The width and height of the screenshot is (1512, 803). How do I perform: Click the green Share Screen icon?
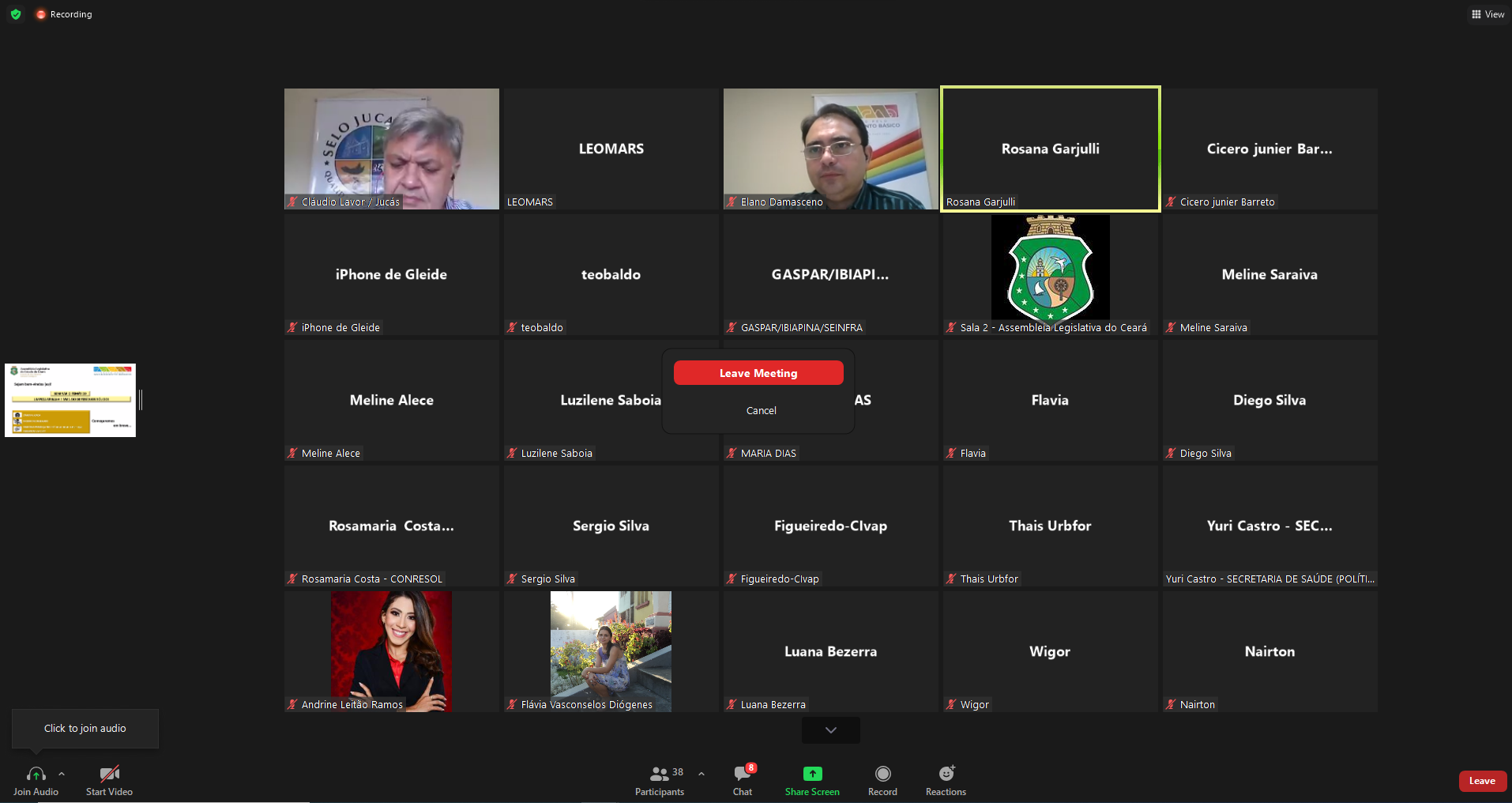click(812, 774)
